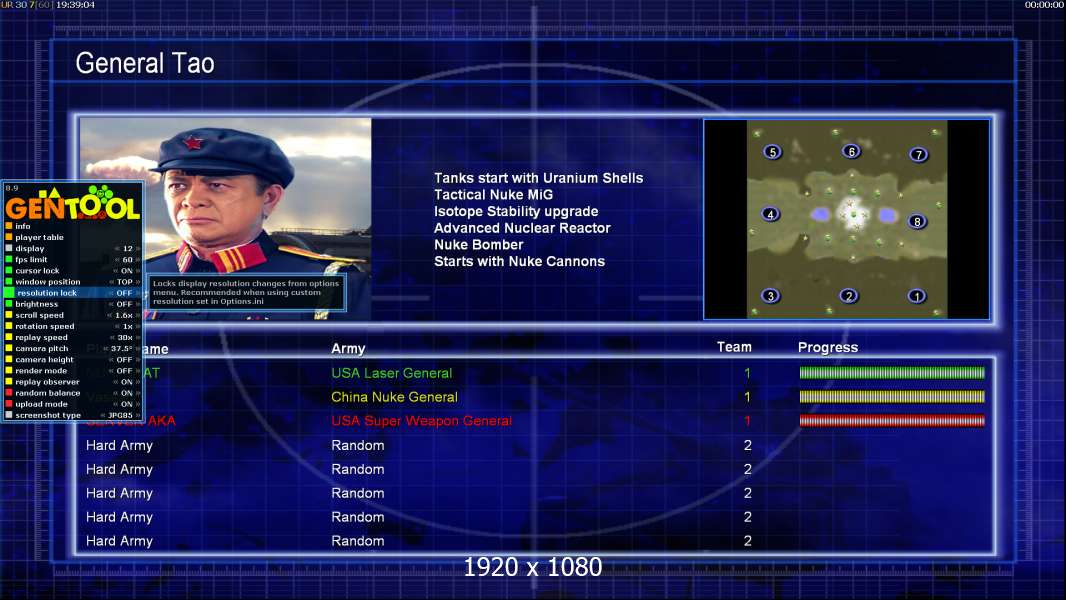Image resolution: width=1066 pixels, height=600 pixels.
Task: Click the green square beside cursor lock
Action: pos(9,270)
